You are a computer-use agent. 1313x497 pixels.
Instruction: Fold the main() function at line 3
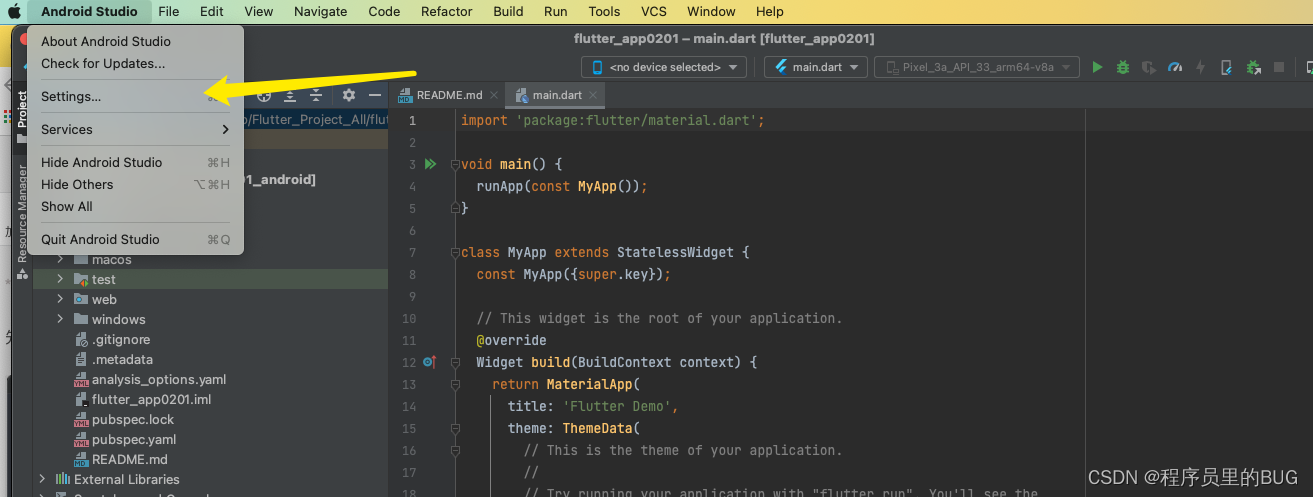pos(454,164)
